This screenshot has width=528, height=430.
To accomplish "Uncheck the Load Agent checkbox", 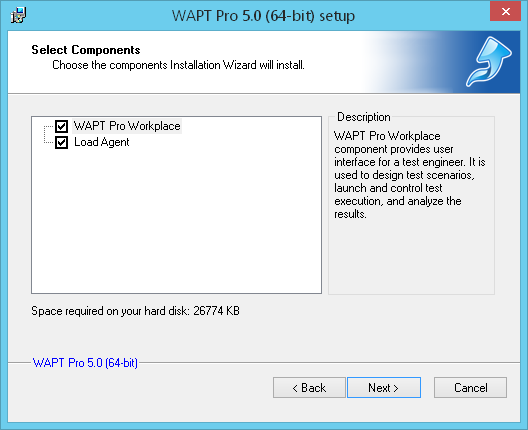I will pyautogui.click(x=62, y=142).
